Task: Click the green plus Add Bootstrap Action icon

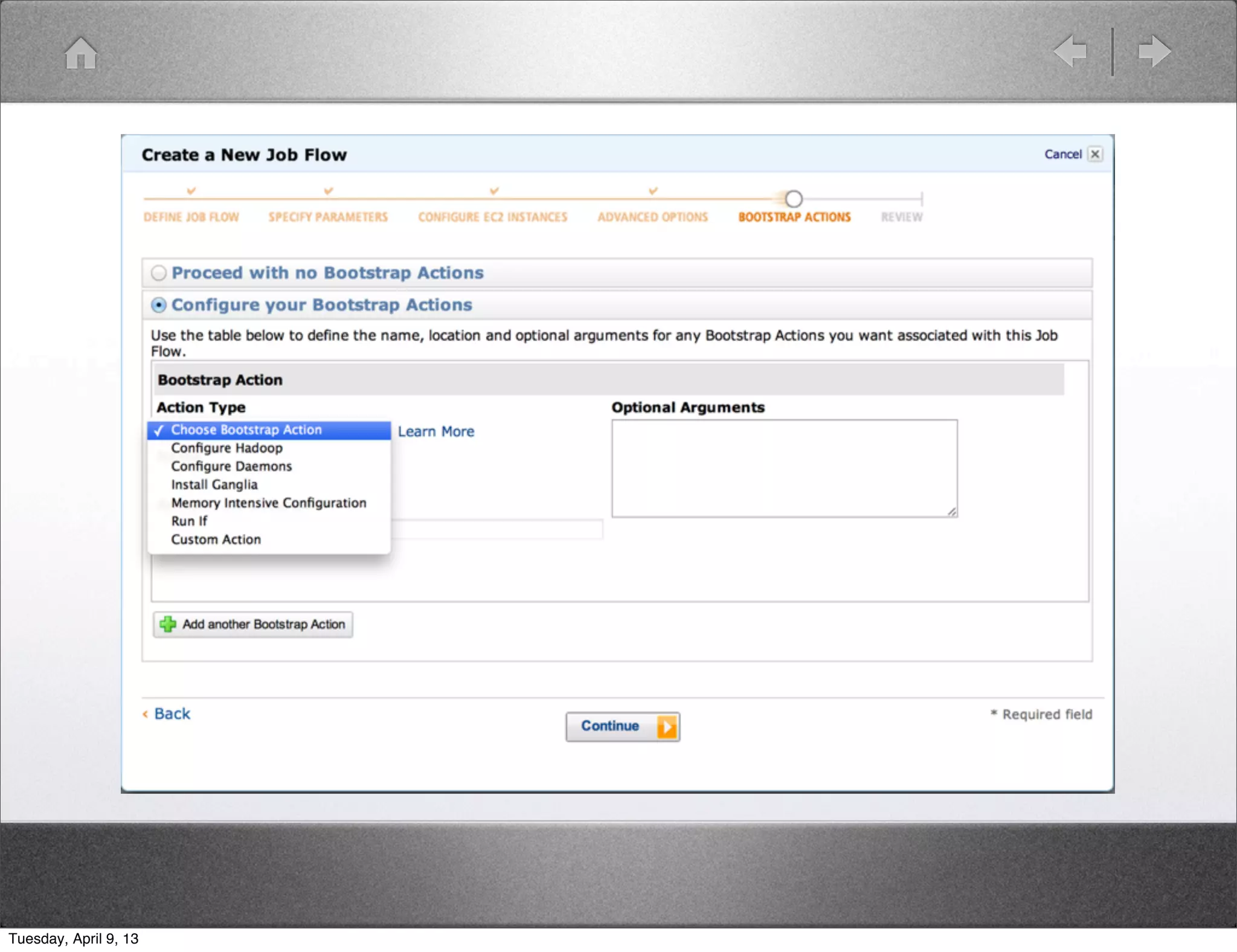Action: [x=168, y=624]
